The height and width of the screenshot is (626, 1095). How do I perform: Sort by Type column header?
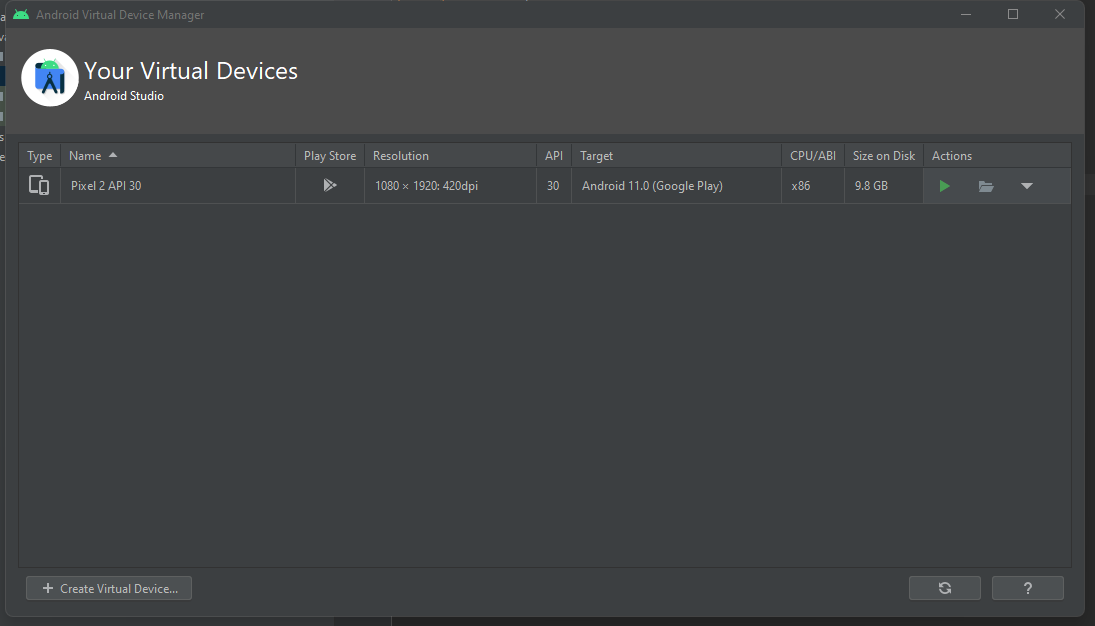pyautogui.click(x=40, y=156)
